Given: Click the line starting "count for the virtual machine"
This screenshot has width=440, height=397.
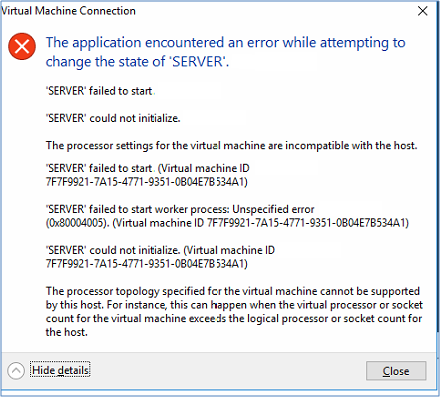Looking at the screenshot, I should pyautogui.click(x=234, y=319).
